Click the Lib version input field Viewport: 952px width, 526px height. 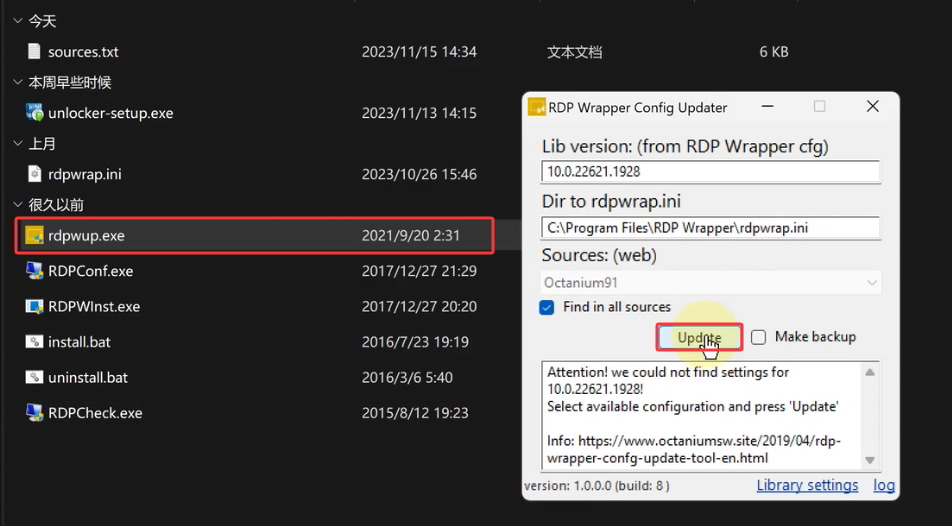[x=710, y=172]
